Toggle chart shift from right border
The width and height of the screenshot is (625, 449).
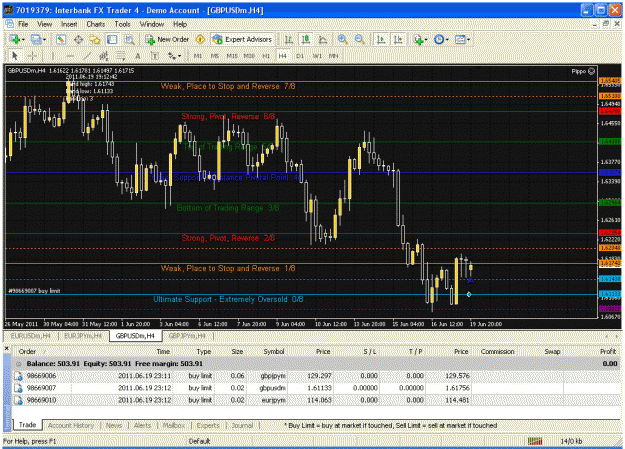pyautogui.click(x=398, y=39)
